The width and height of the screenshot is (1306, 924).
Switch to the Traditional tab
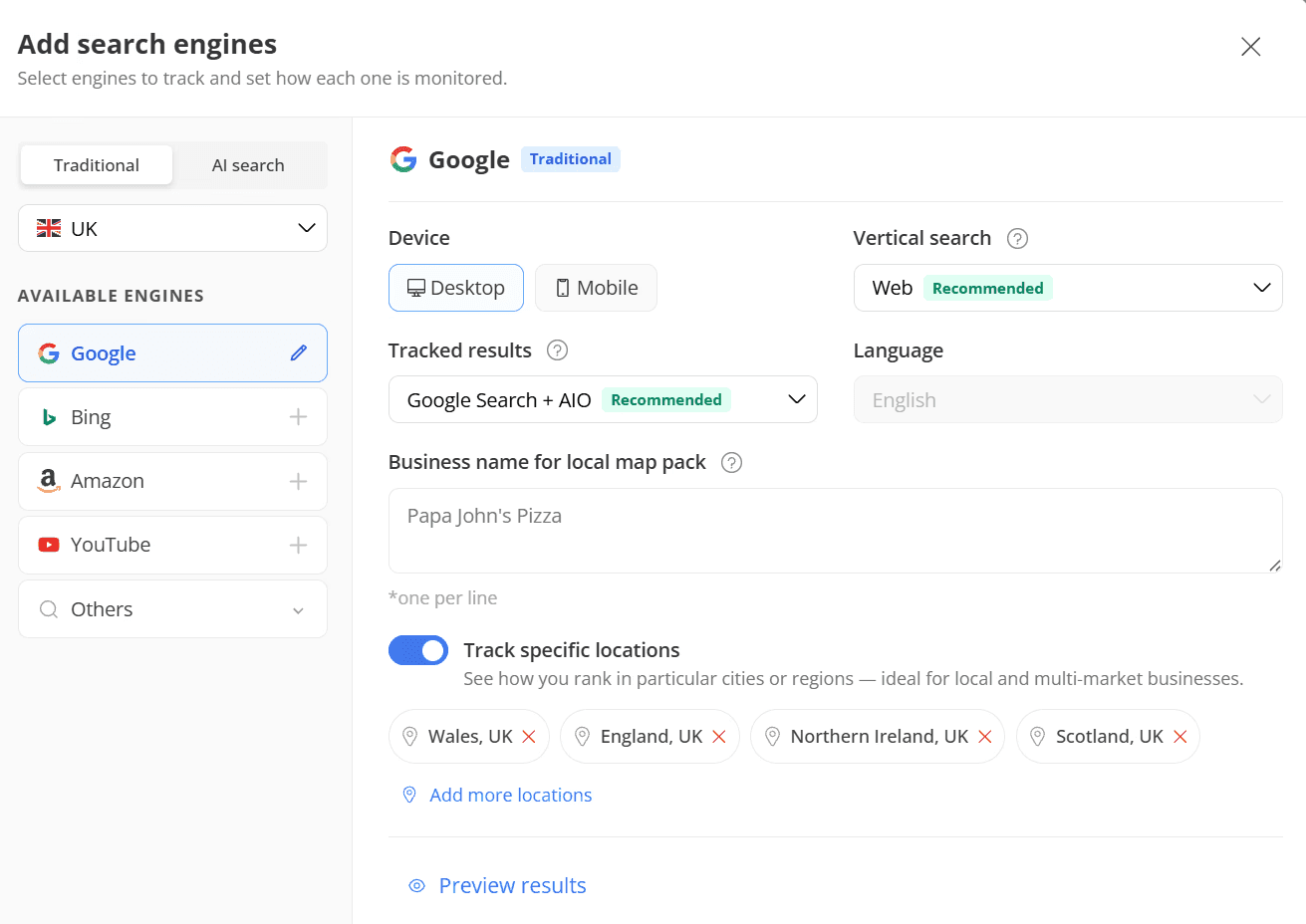pyautogui.click(x=97, y=165)
